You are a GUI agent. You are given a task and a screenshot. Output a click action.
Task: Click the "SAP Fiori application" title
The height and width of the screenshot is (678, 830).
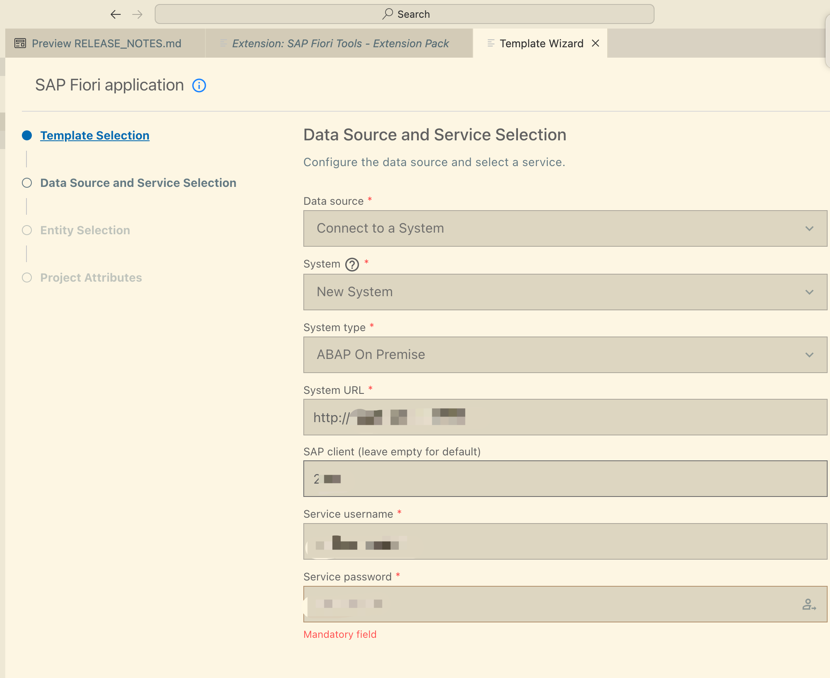pos(110,85)
